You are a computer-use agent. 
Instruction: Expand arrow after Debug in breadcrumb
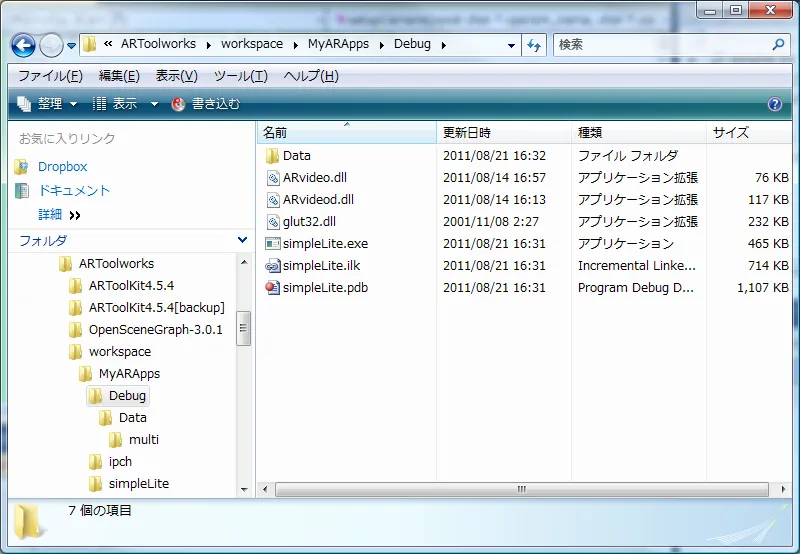[444, 45]
